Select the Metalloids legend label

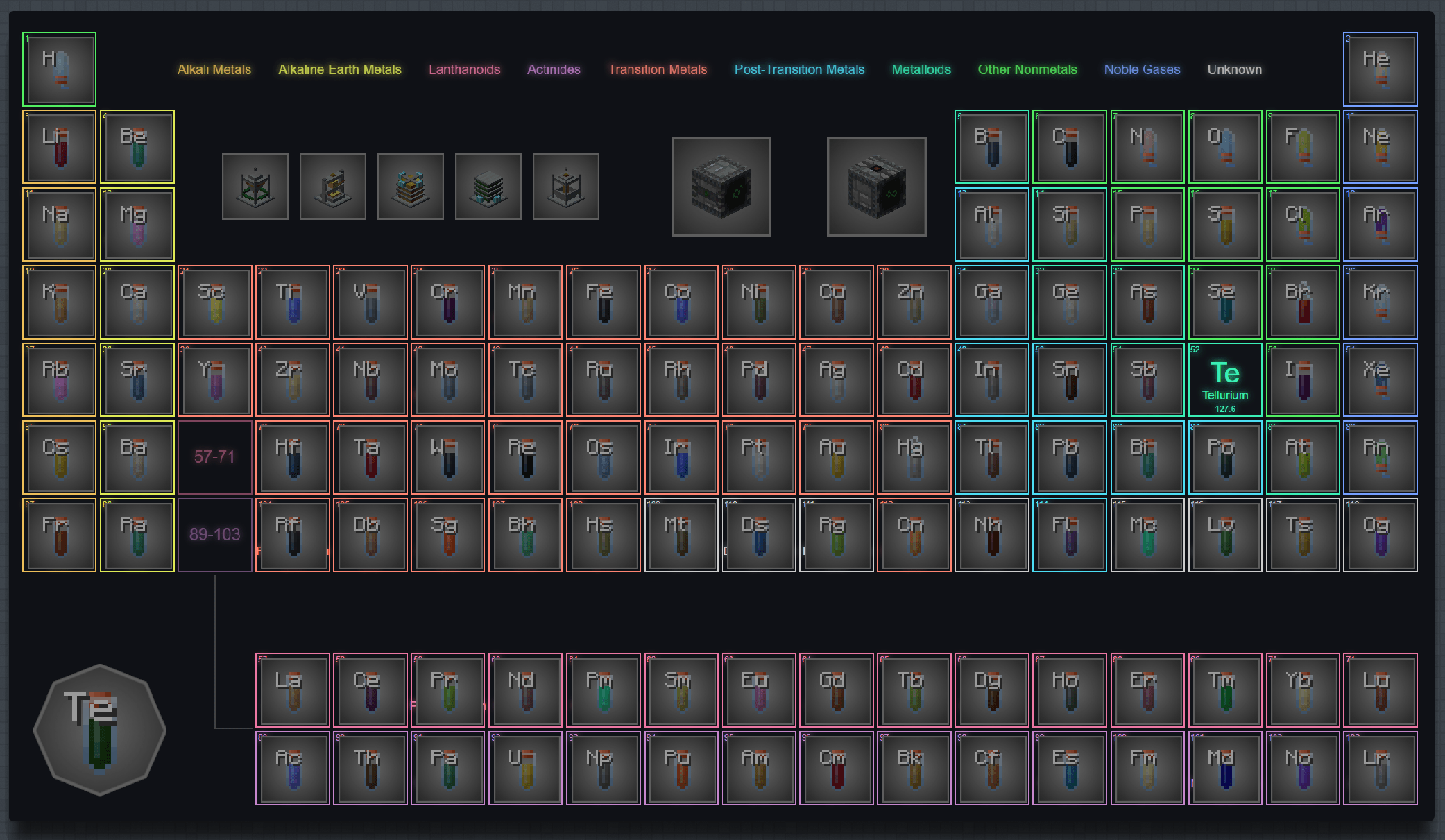pos(921,69)
